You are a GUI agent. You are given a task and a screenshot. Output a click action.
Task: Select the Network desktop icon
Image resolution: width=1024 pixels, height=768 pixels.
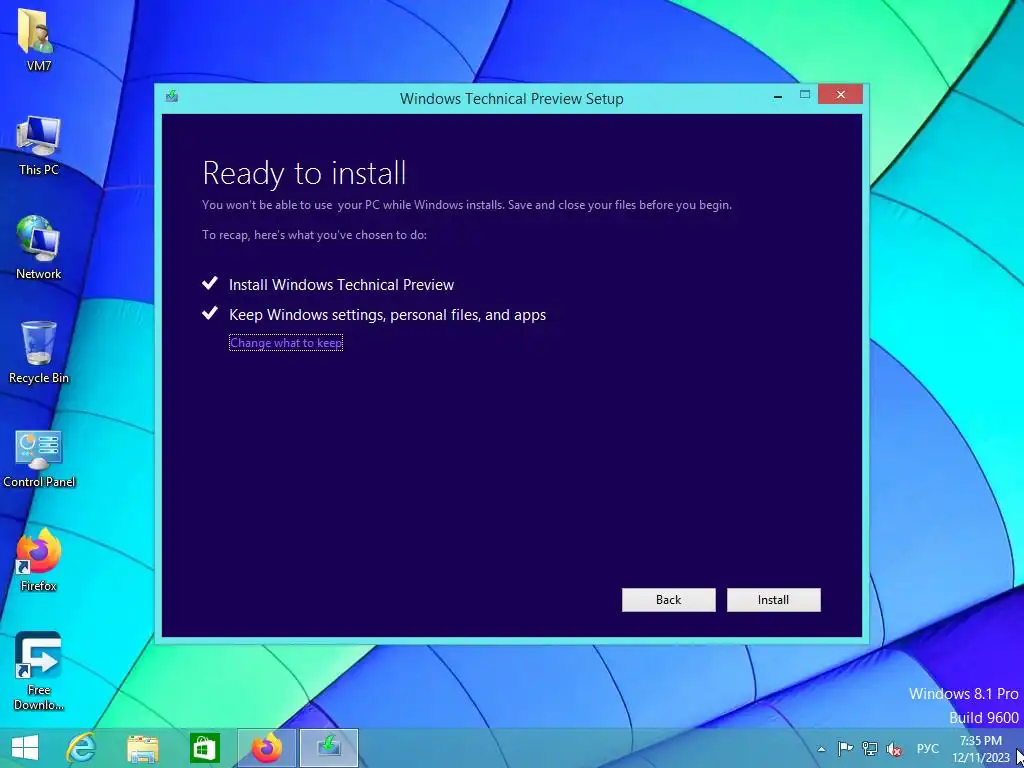pos(39,249)
